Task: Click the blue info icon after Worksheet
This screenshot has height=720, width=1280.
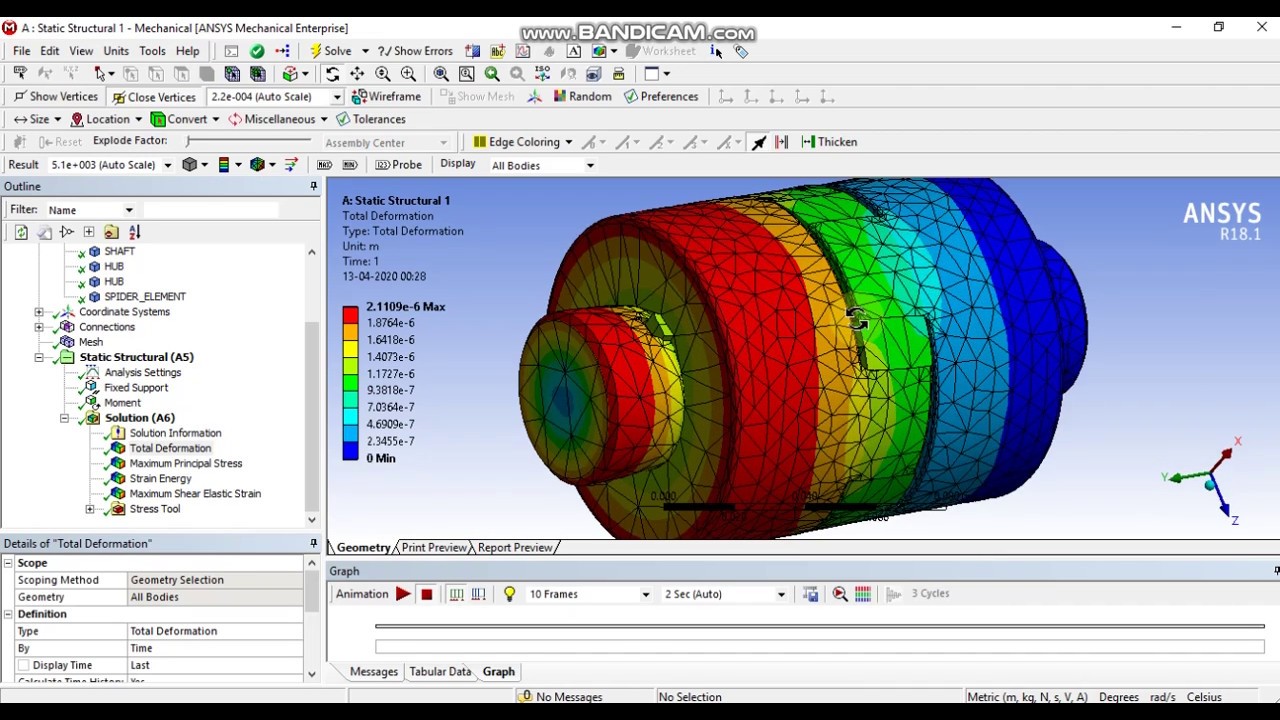Action: [x=716, y=51]
